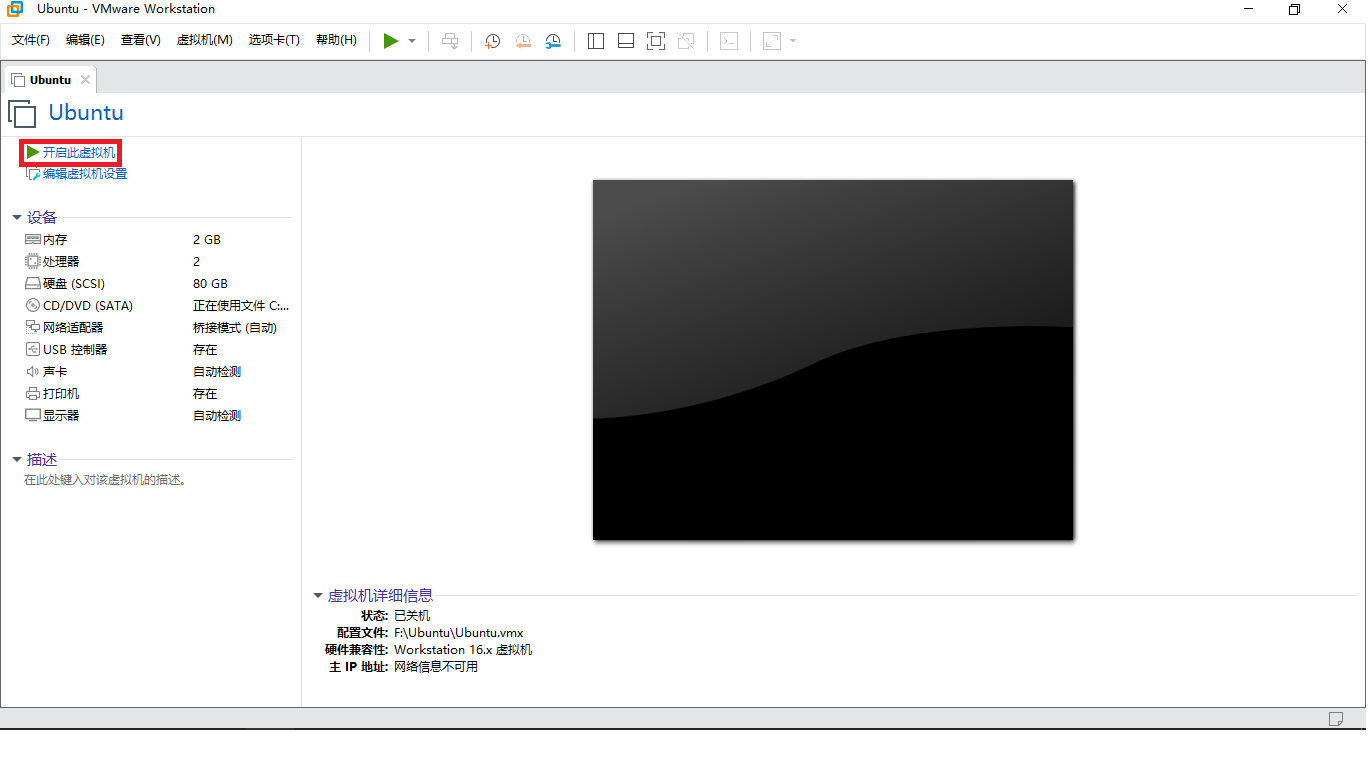Click the config file path F:\Ubuntu\Ubuntu.vmx

(459, 633)
